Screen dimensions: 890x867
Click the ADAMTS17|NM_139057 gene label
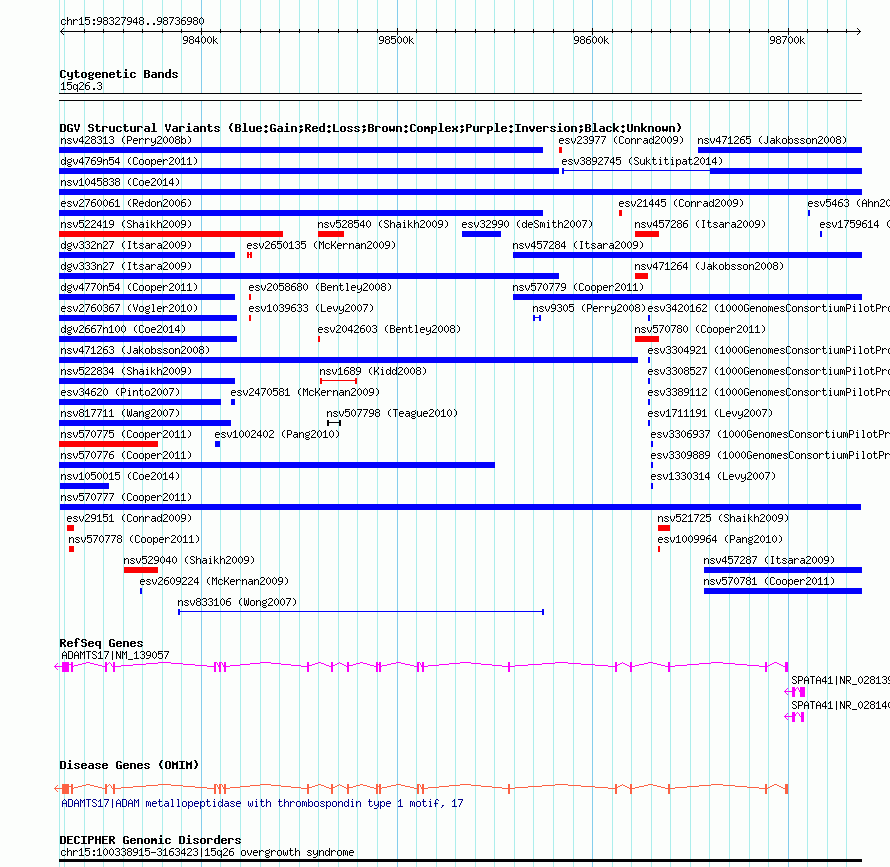point(115,655)
